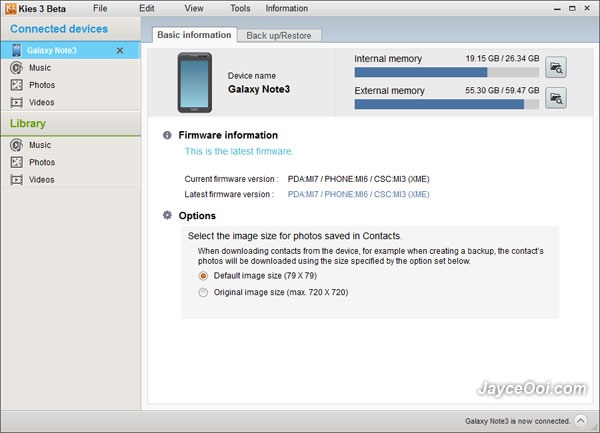This screenshot has width=600, height=433.
Task: Click the Kies 3 Beta app logo icon
Action: [x=10, y=8]
